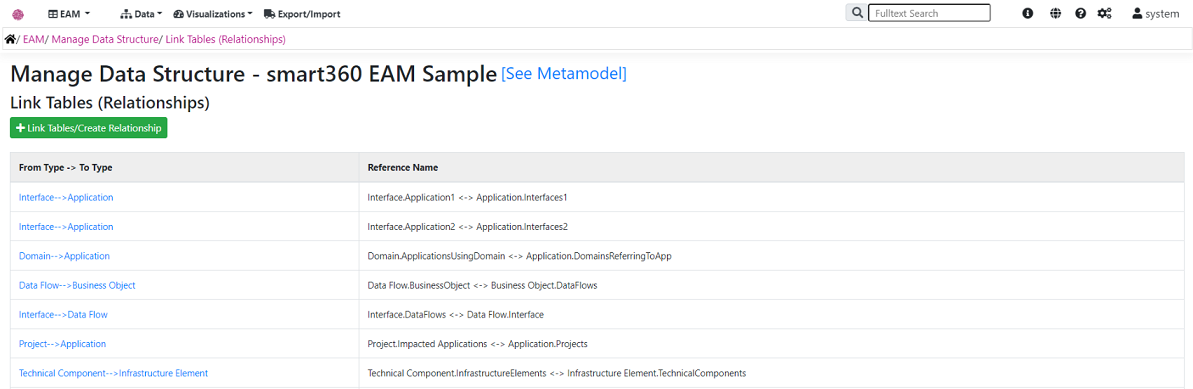Expand the Visualizations dropdown menu
This screenshot has height=389, width=1193.
click(x=213, y=14)
